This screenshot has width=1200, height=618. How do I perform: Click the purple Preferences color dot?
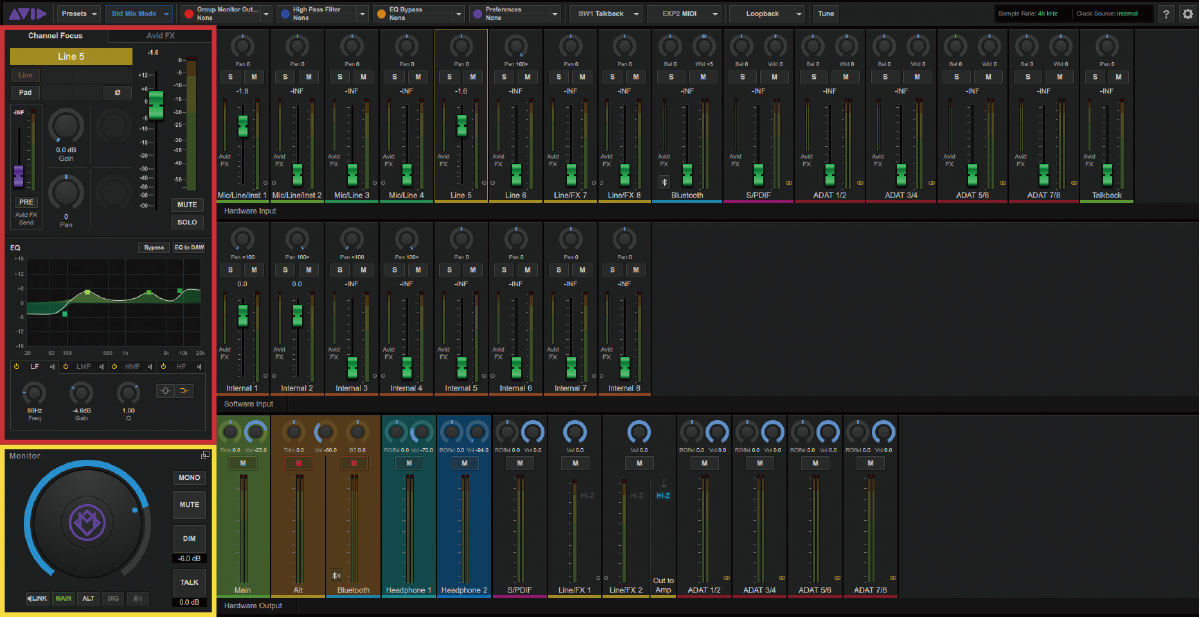(477, 14)
